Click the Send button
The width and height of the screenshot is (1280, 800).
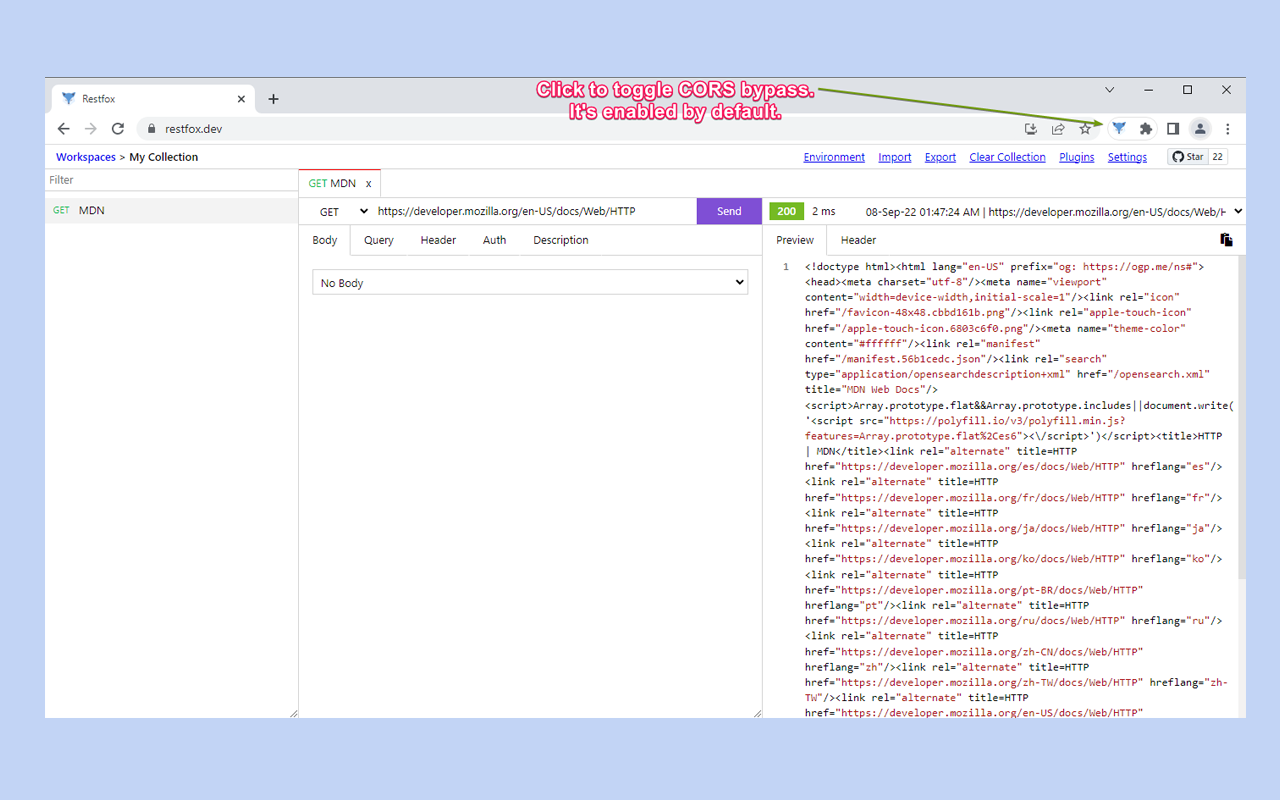tap(729, 211)
